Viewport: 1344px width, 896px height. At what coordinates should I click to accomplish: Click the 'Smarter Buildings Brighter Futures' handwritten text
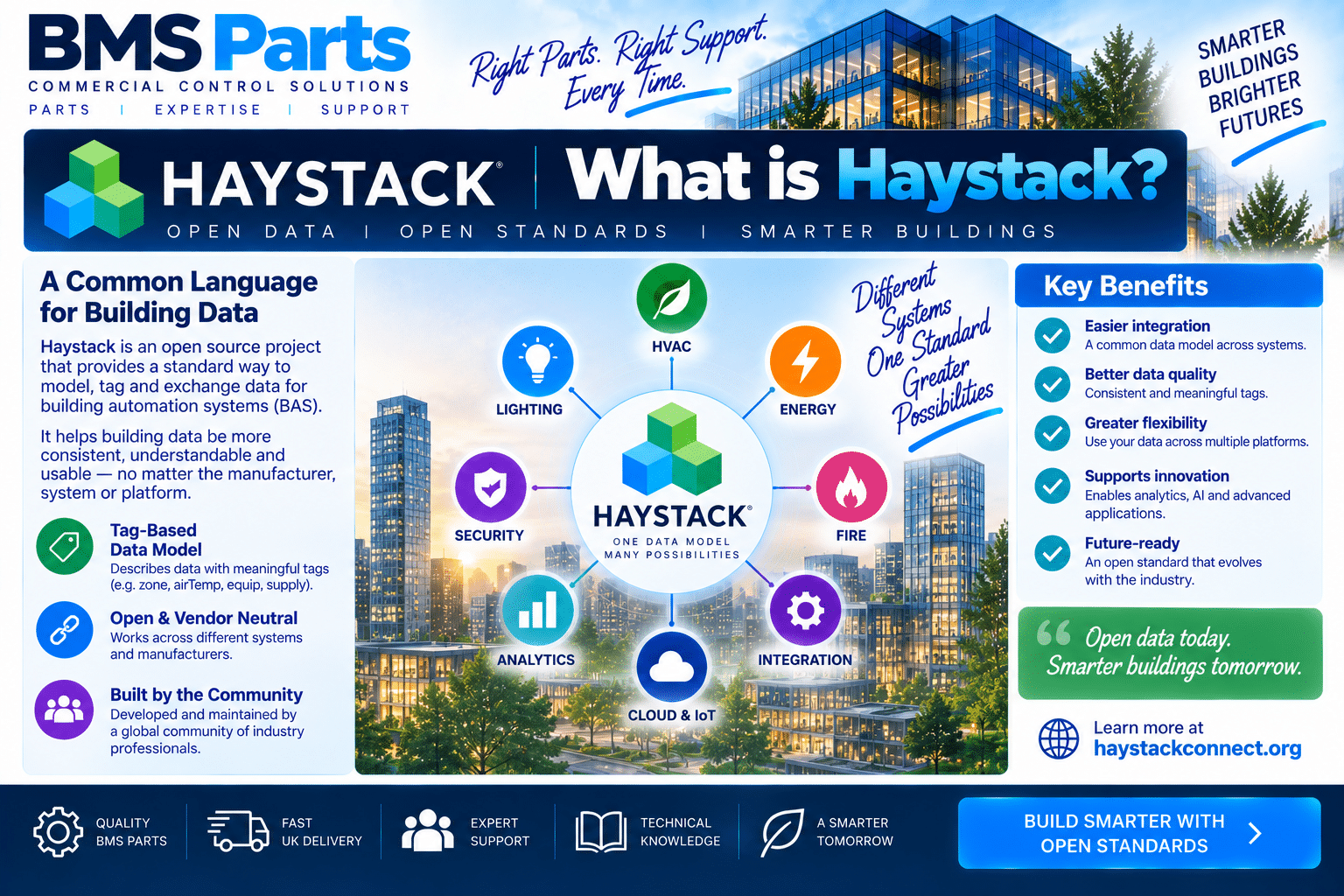click(1249, 80)
